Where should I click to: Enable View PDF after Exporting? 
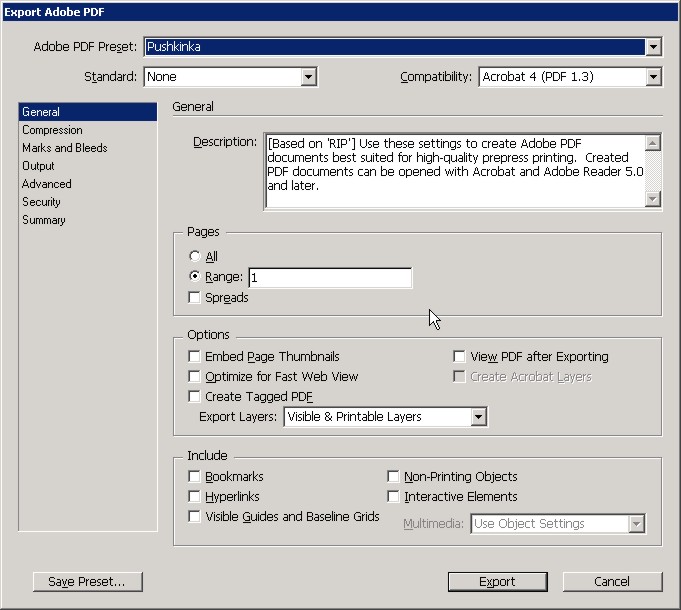pos(459,356)
